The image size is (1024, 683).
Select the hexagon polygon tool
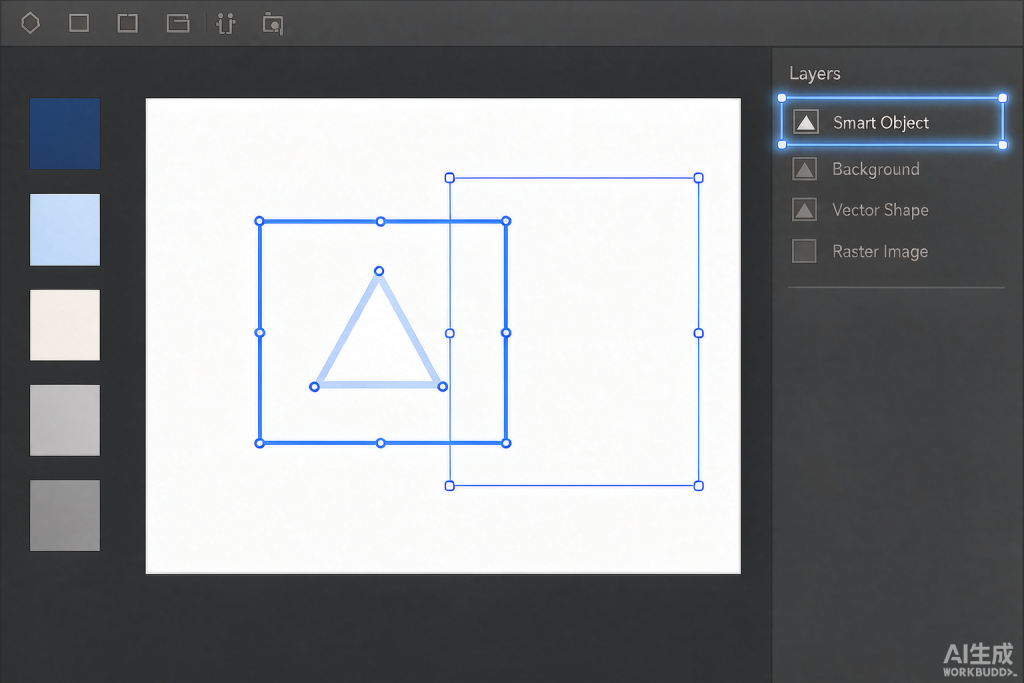coord(30,24)
